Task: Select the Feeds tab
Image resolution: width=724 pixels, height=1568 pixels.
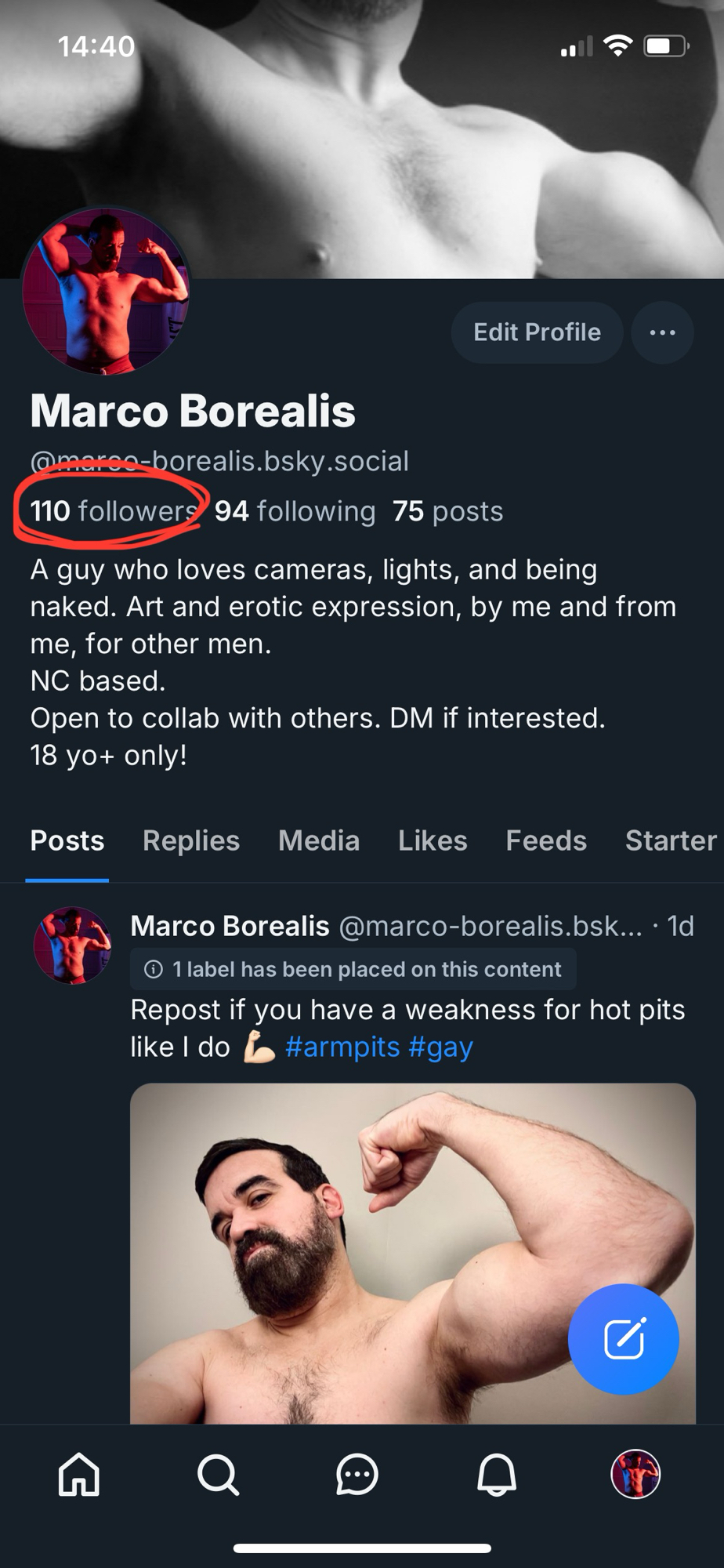Action: pos(546,840)
